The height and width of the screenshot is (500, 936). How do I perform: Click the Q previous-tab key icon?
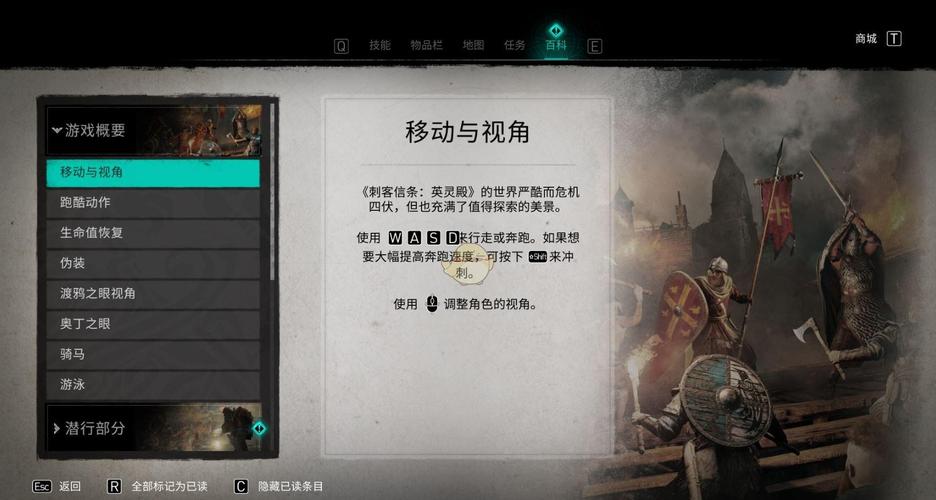(341, 46)
